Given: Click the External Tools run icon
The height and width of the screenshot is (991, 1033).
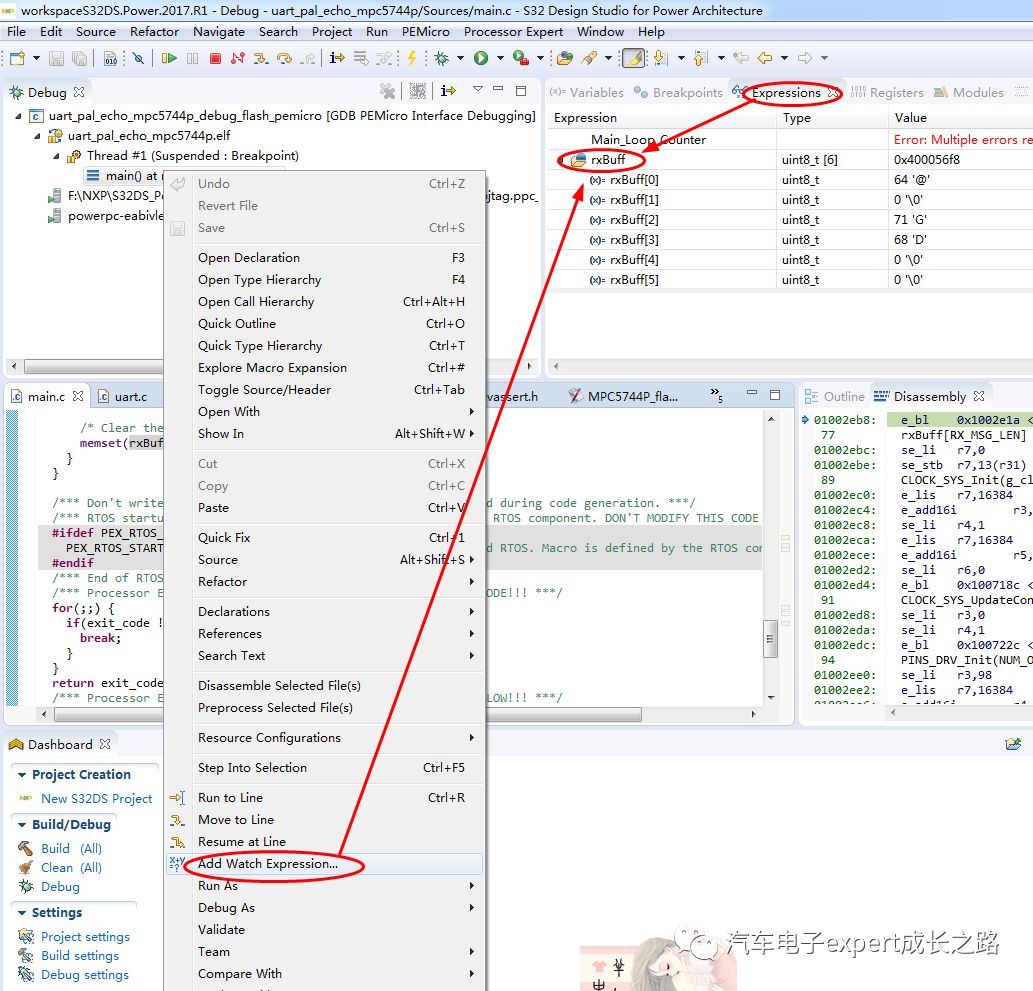Looking at the screenshot, I should coord(520,58).
